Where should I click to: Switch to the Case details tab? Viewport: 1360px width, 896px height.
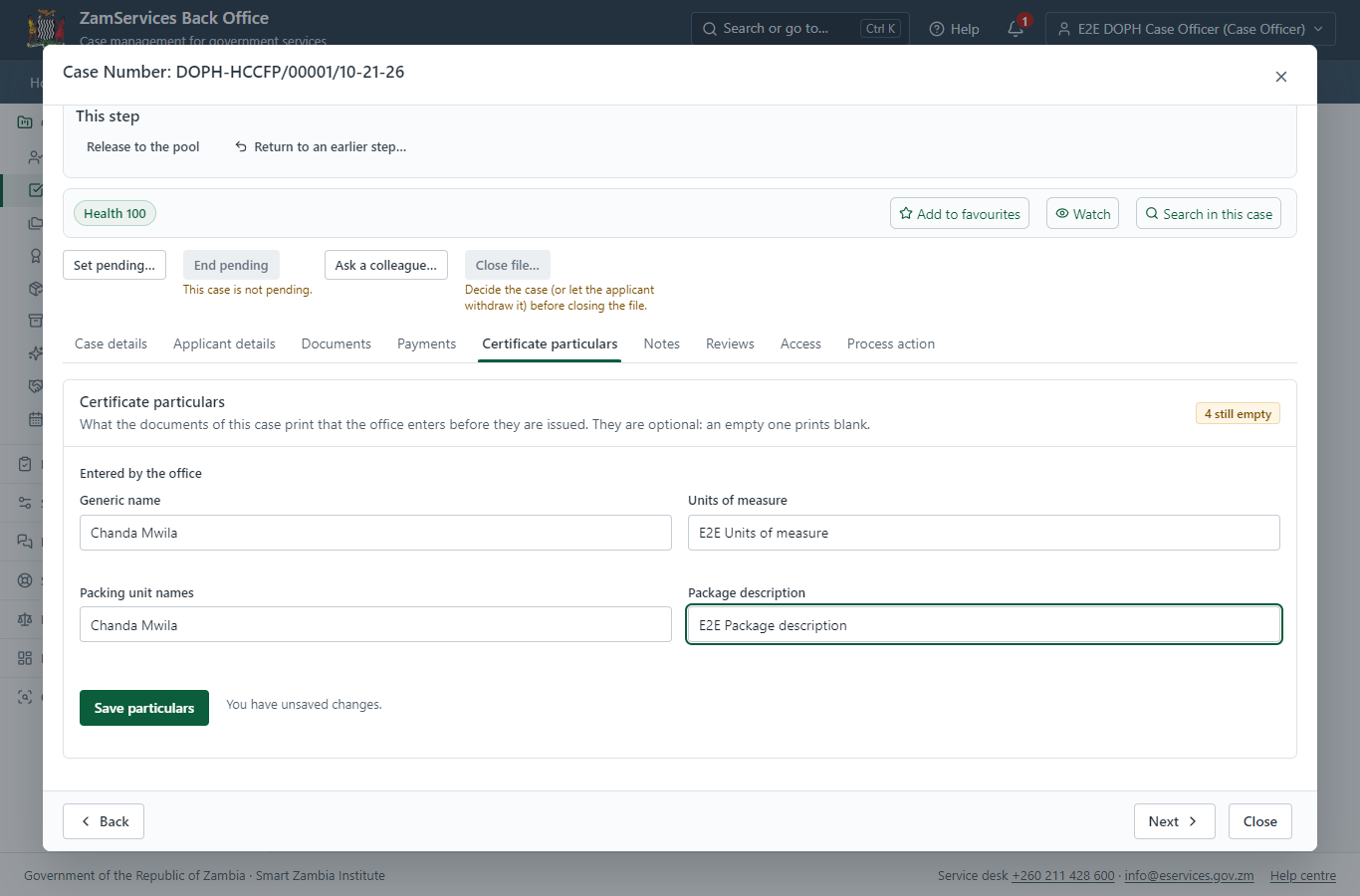coord(111,343)
